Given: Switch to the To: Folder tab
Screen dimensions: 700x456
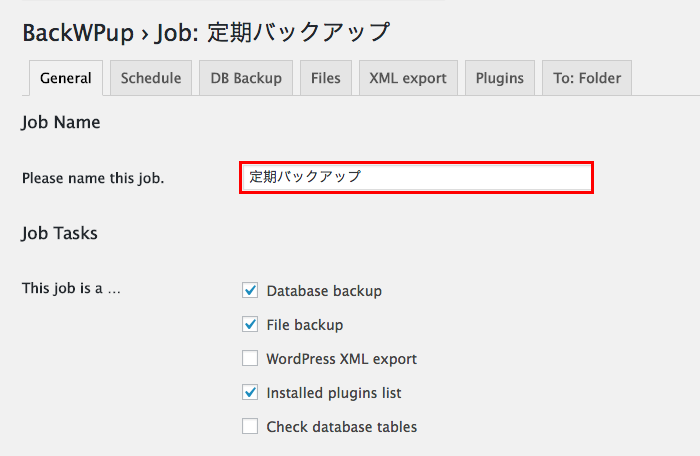Looking at the screenshot, I should point(587,78).
